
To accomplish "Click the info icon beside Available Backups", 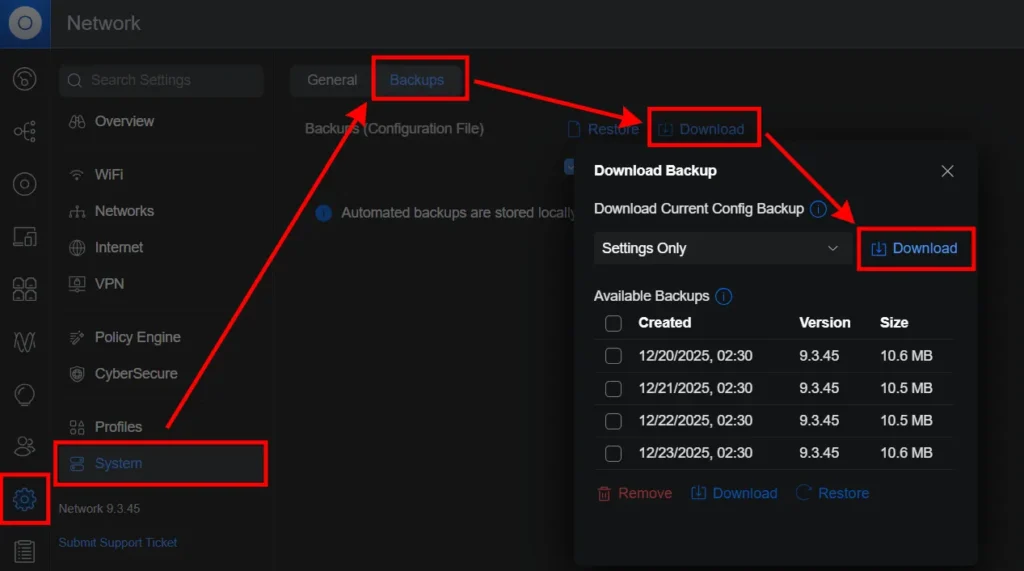I will pyautogui.click(x=724, y=296).
